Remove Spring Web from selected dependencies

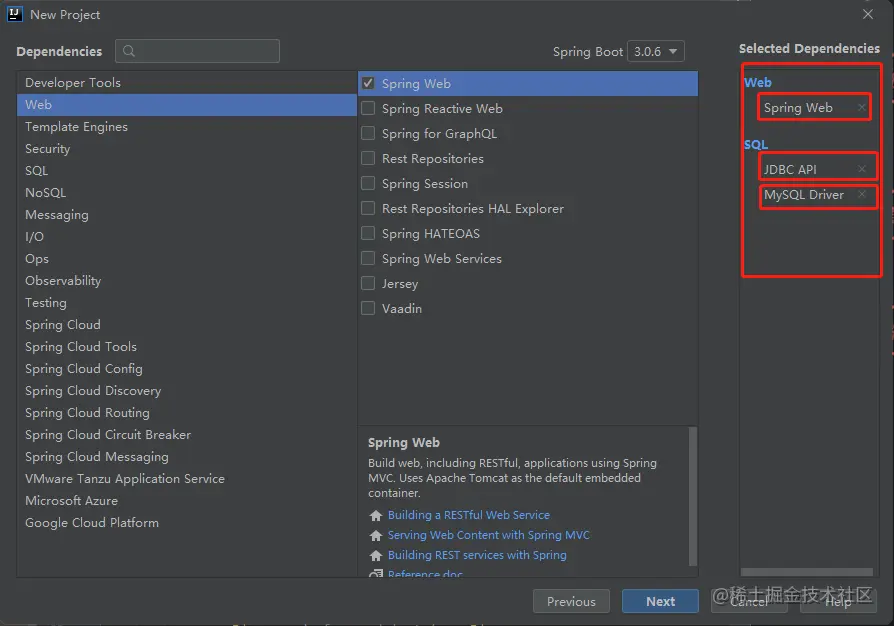pyautogui.click(x=862, y=107)
